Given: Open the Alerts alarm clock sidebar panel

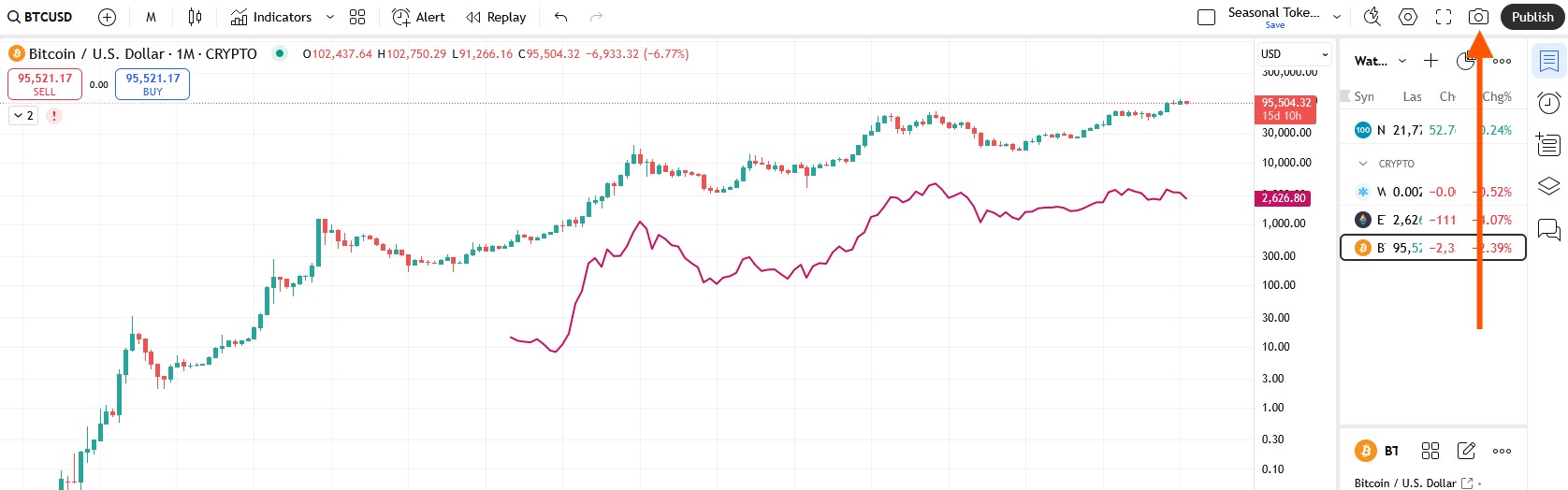Looking at the screenshot, I should click(1549, 103).
